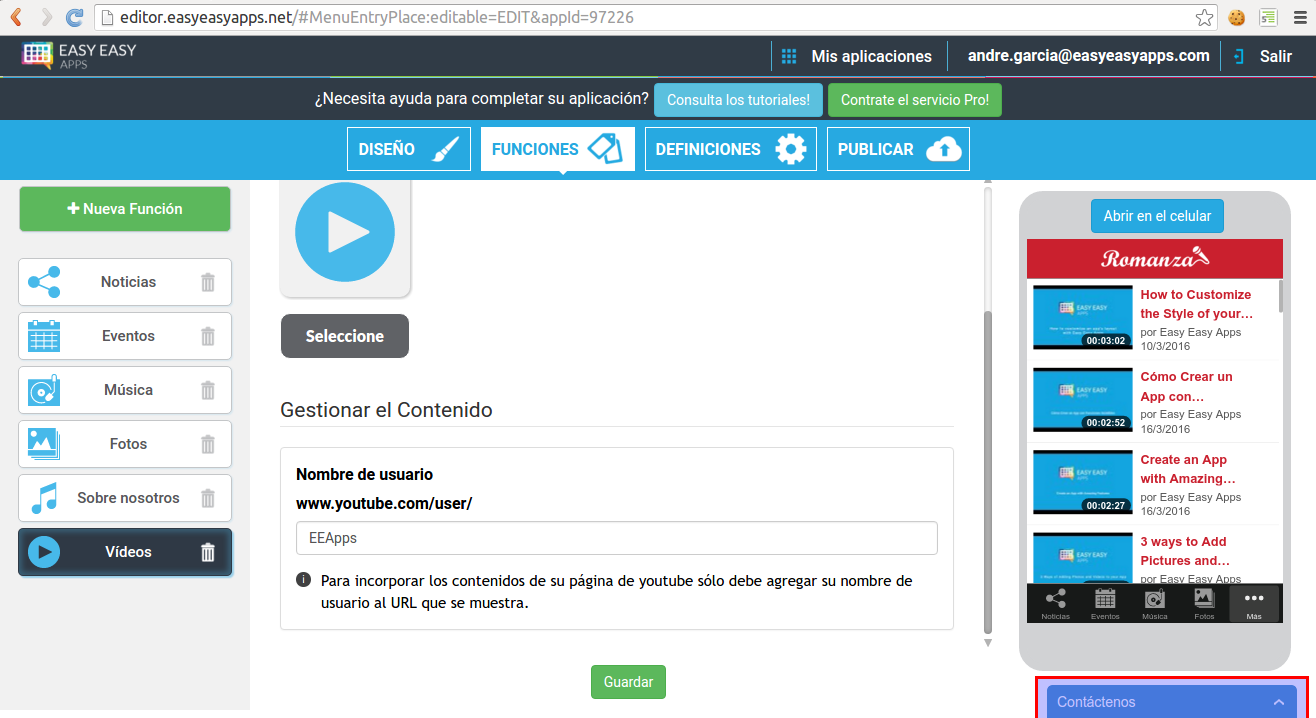Viewport: 1316px width, 718px height.
Task: Add a function with Nueva Función
Action: coord(125,209)
